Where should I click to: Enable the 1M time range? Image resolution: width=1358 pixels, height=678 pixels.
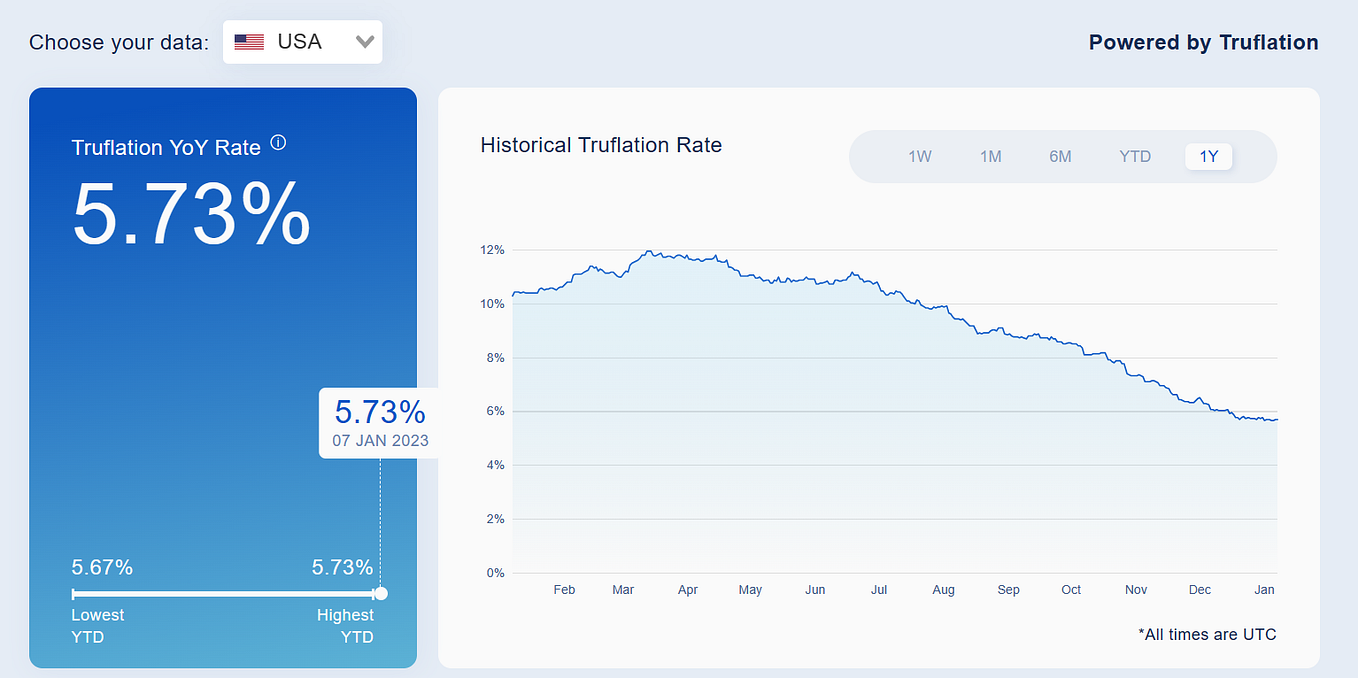click(x=990, y=156)
